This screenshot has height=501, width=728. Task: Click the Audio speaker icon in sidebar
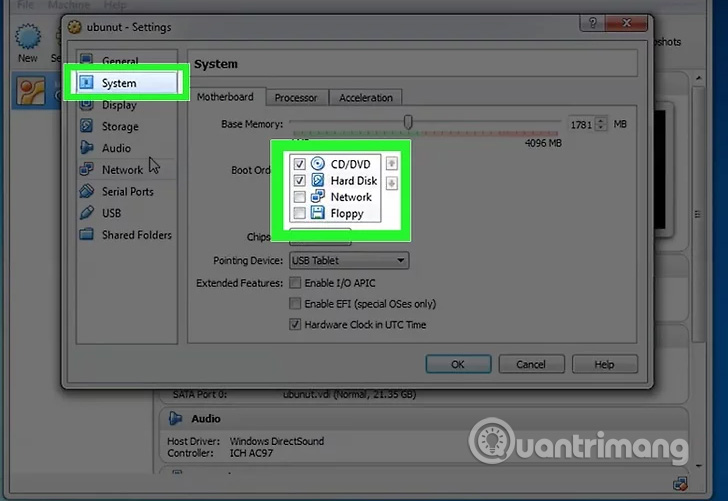86,148
